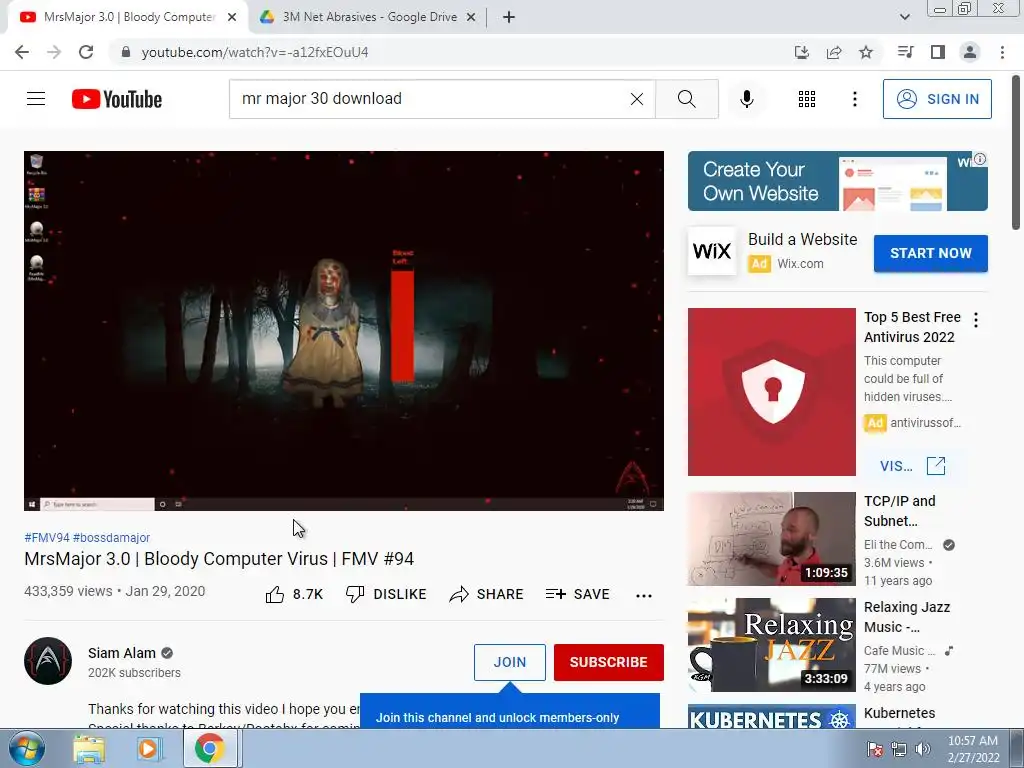Click the JOIN button
The image size is (1024, 768).
509,662
